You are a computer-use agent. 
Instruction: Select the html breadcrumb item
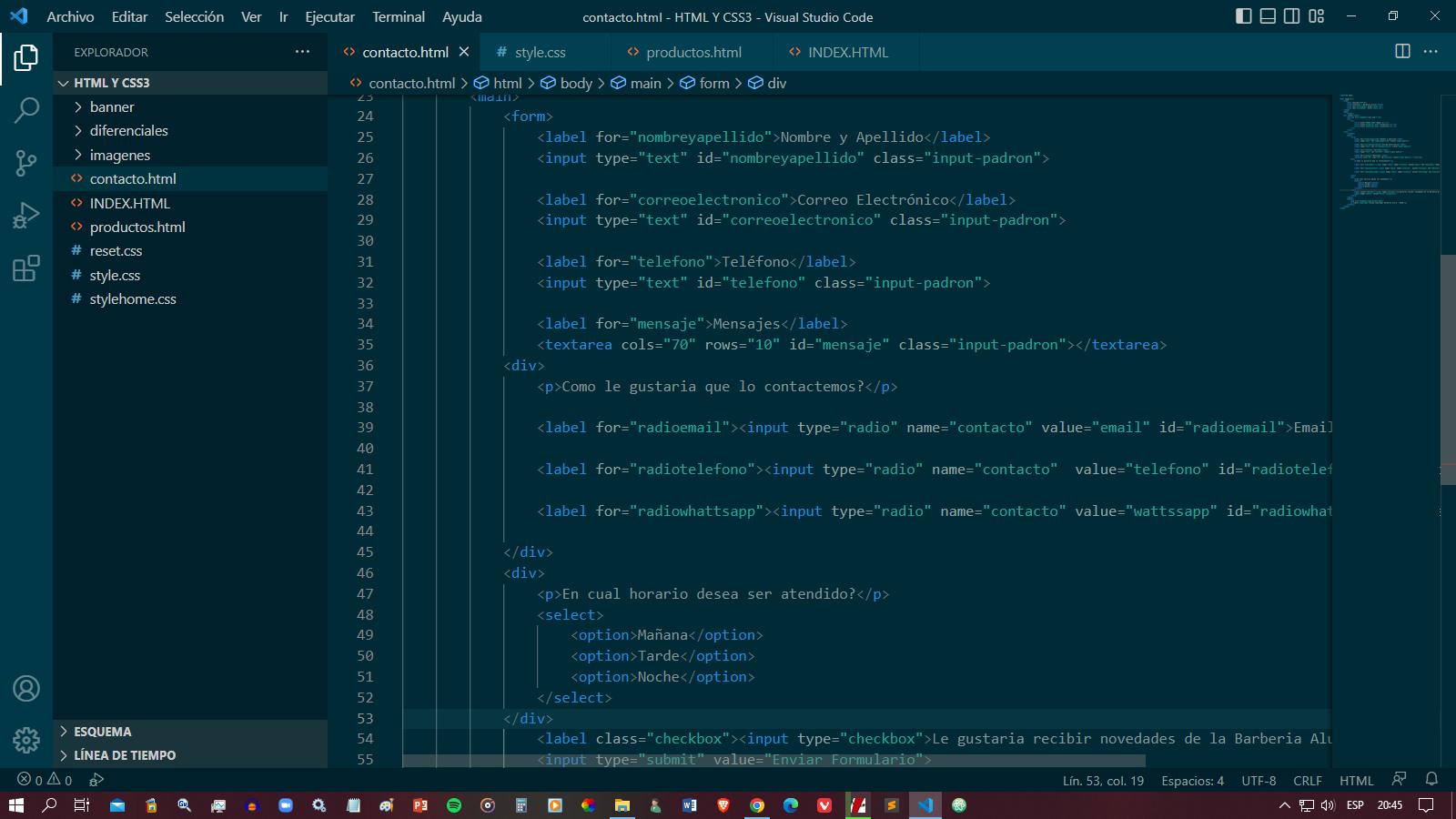[498, 83]
